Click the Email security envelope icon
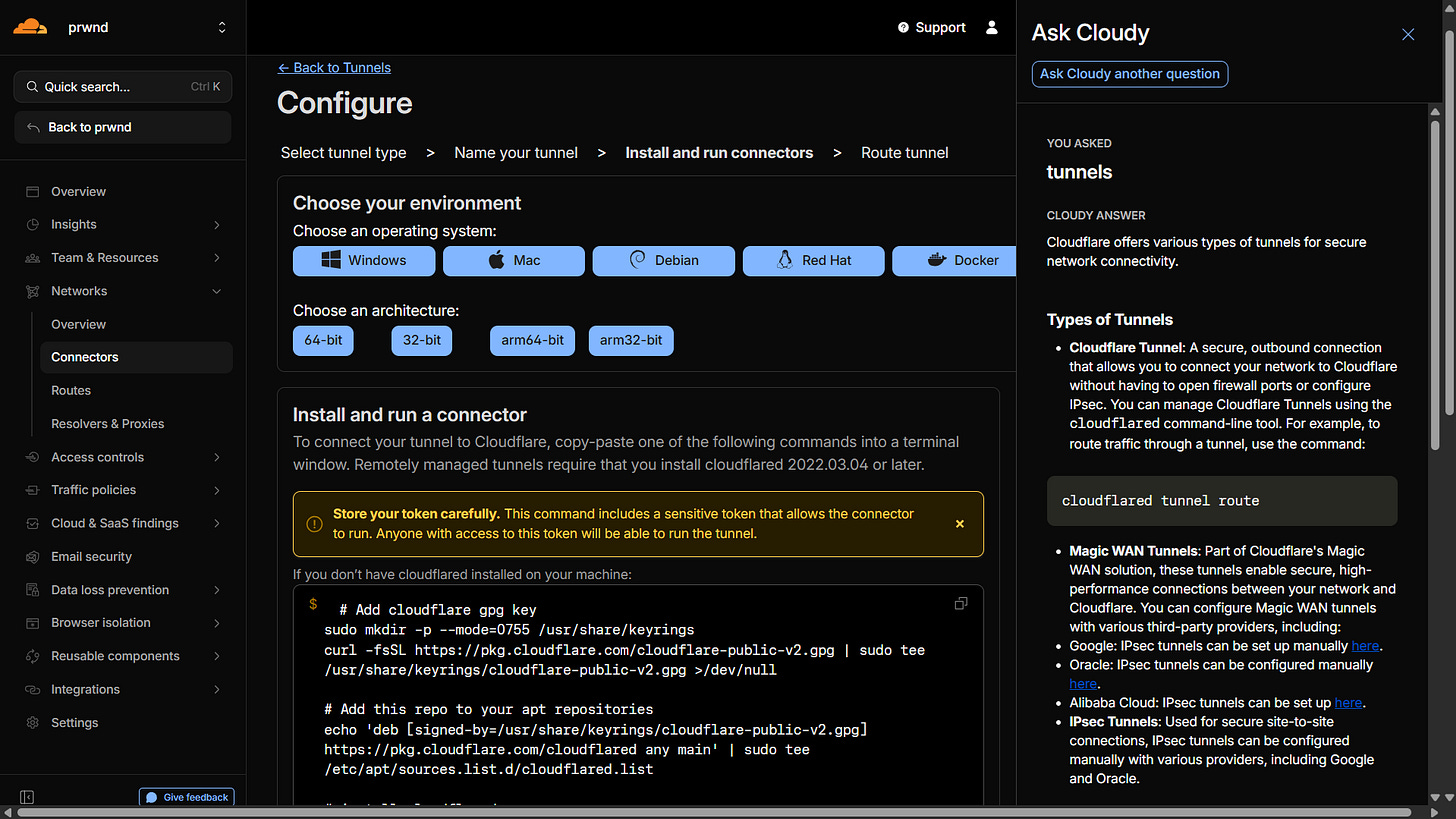1456x819 pixels. point(33,556)
